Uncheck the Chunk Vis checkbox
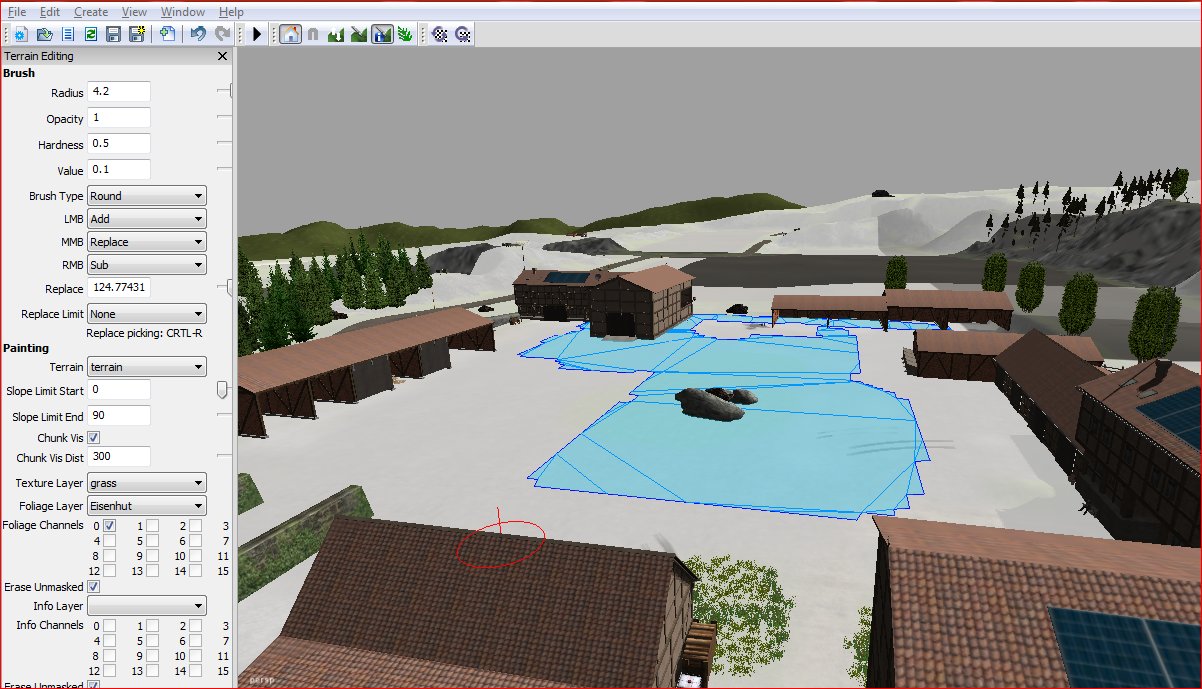Screen dimensions: 1202x689 pos(94,438)
